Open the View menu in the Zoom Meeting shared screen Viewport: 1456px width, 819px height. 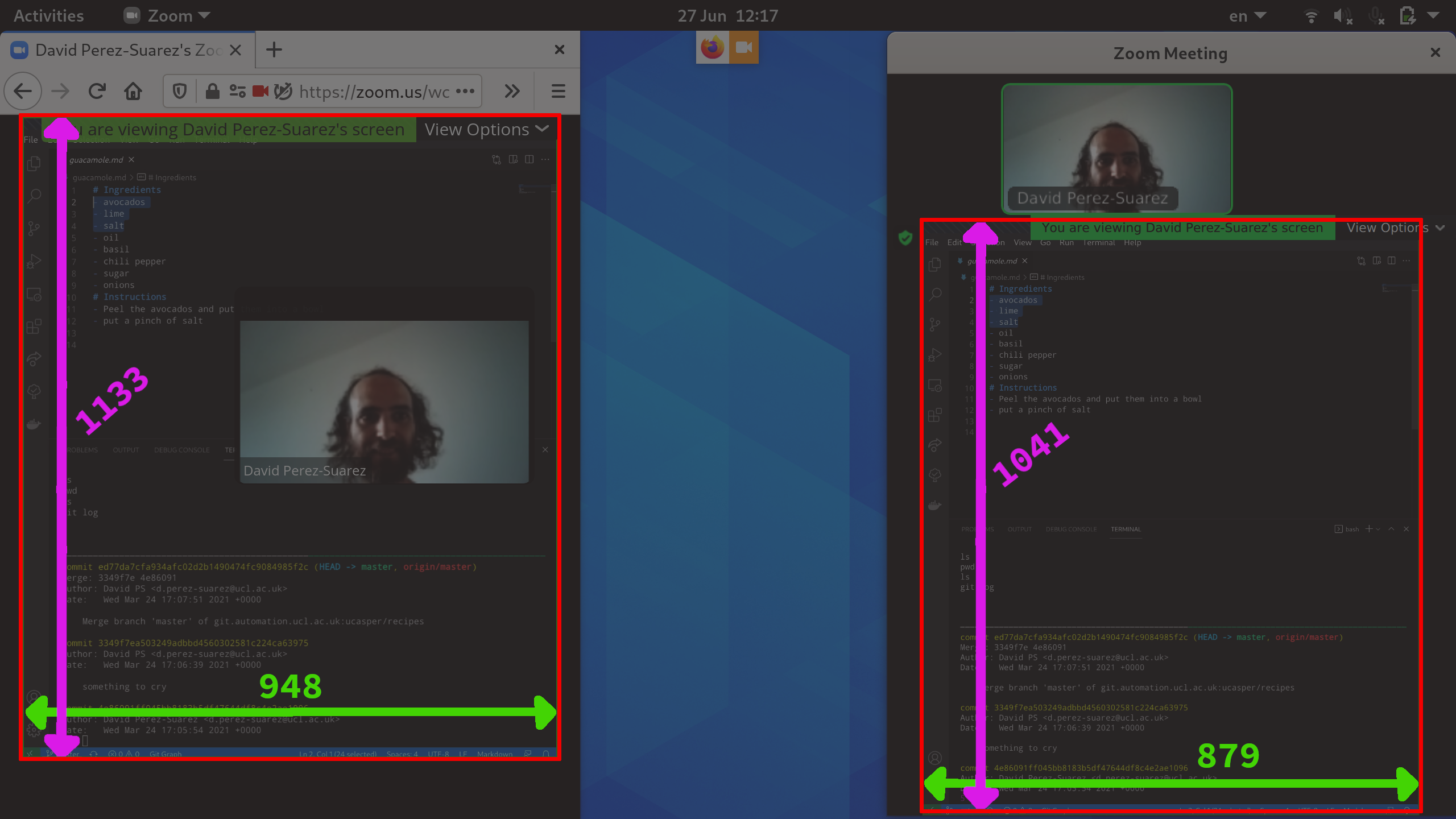[x=1022, y=243]
